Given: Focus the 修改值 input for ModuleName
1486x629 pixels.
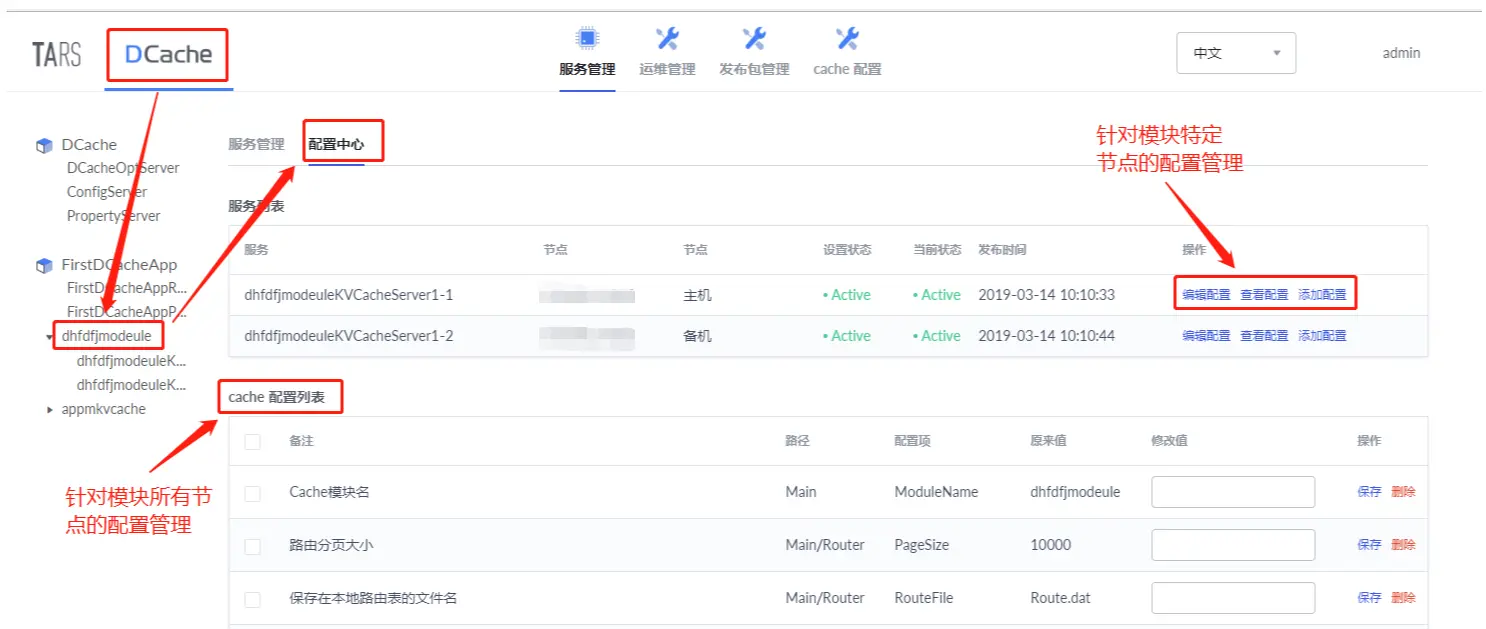Looking at the screenshot, I should [x=1233, y=492].
